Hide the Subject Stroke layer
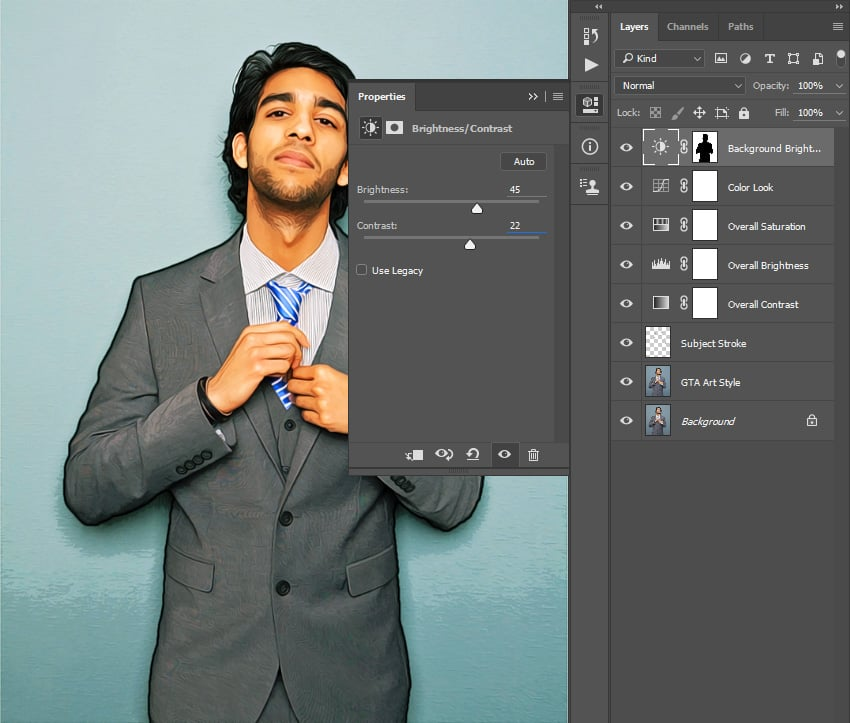 pos(626,343)
